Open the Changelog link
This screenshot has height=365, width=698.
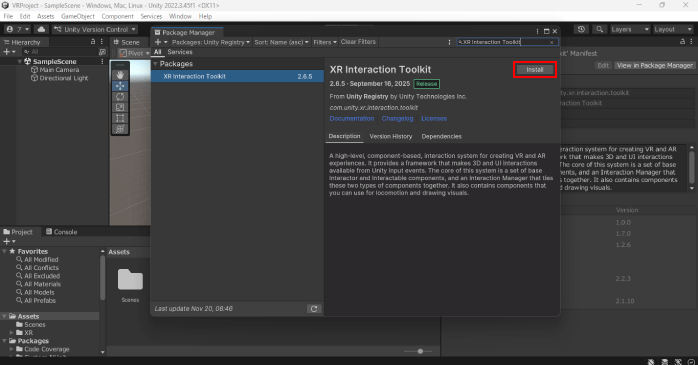398,118
